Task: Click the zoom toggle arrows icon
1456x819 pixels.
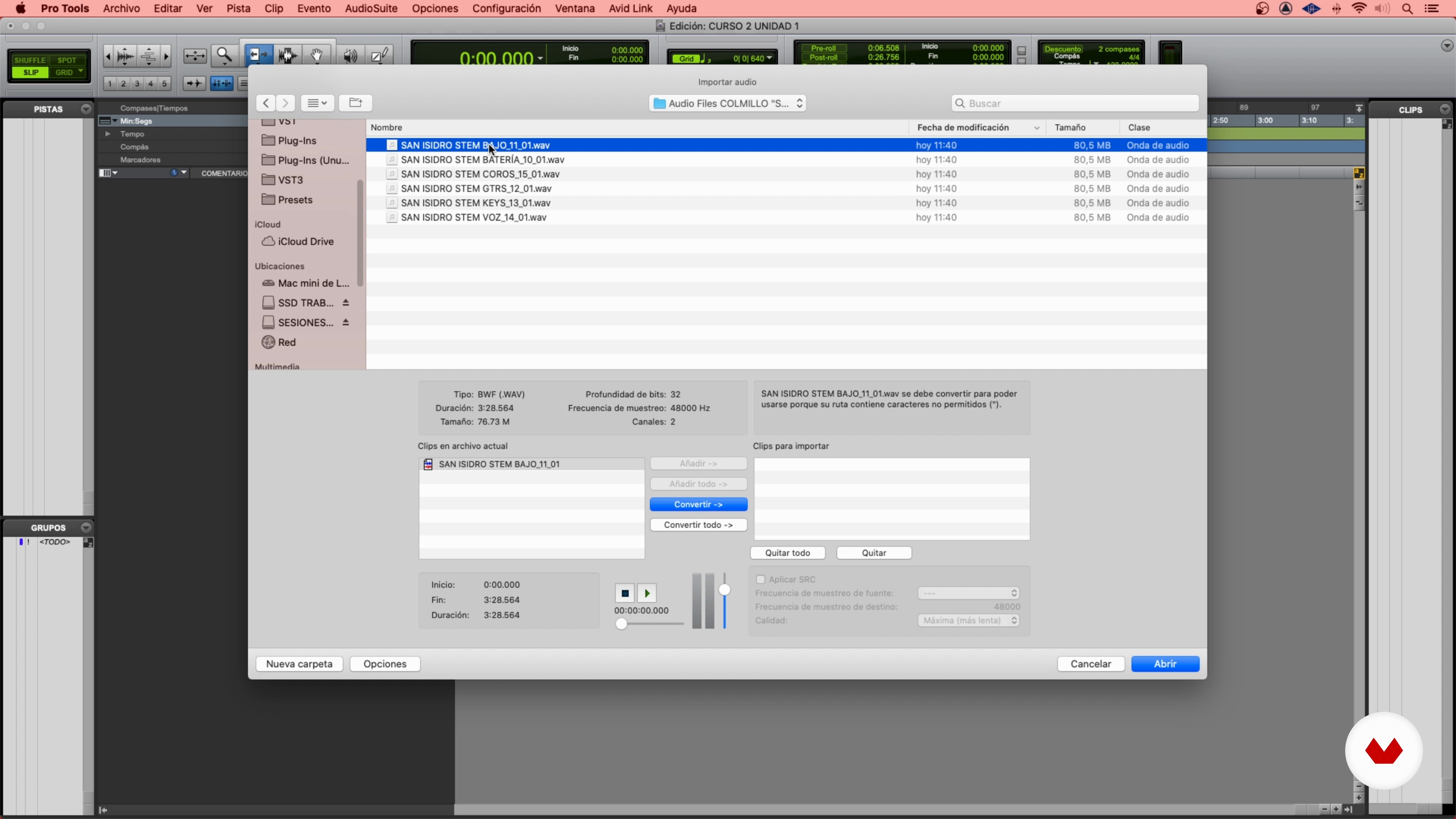Action: point(195,55)
